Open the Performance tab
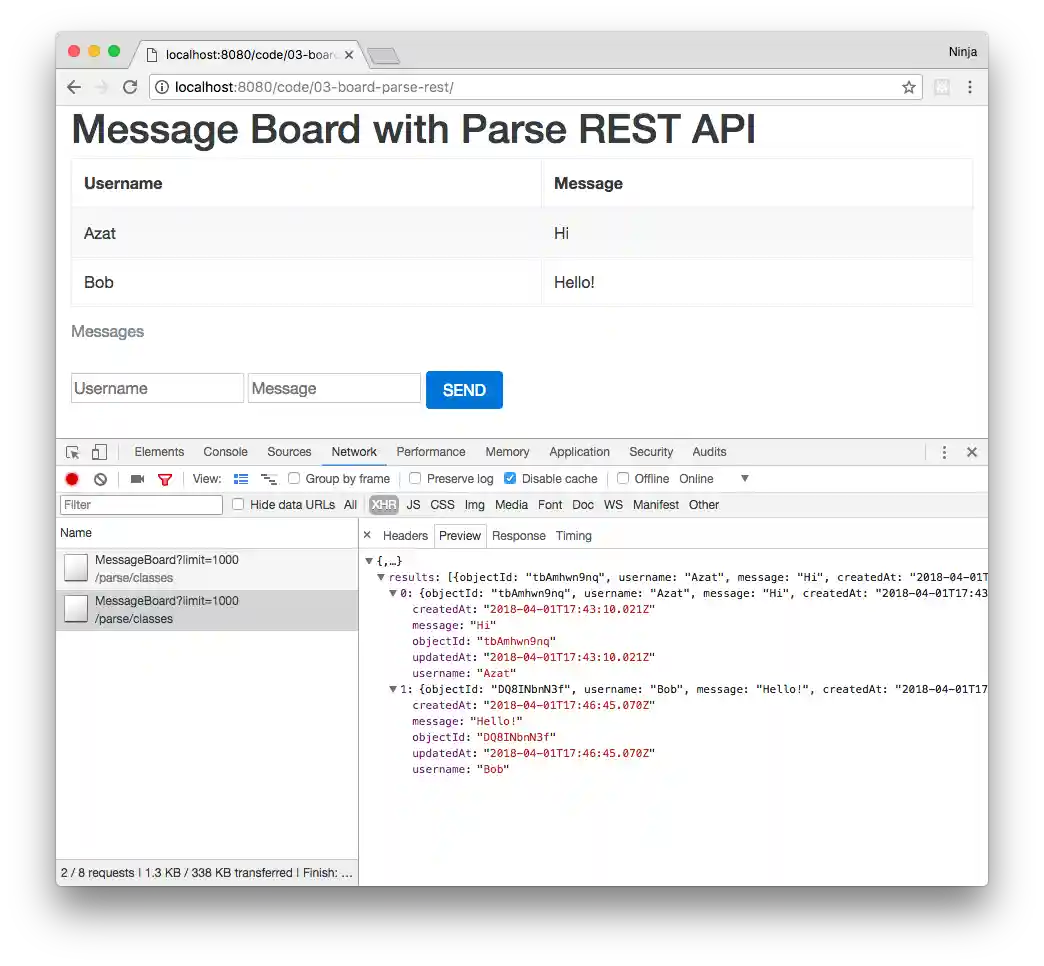Screen dimensions: 1044x966 tap(431, 452)
